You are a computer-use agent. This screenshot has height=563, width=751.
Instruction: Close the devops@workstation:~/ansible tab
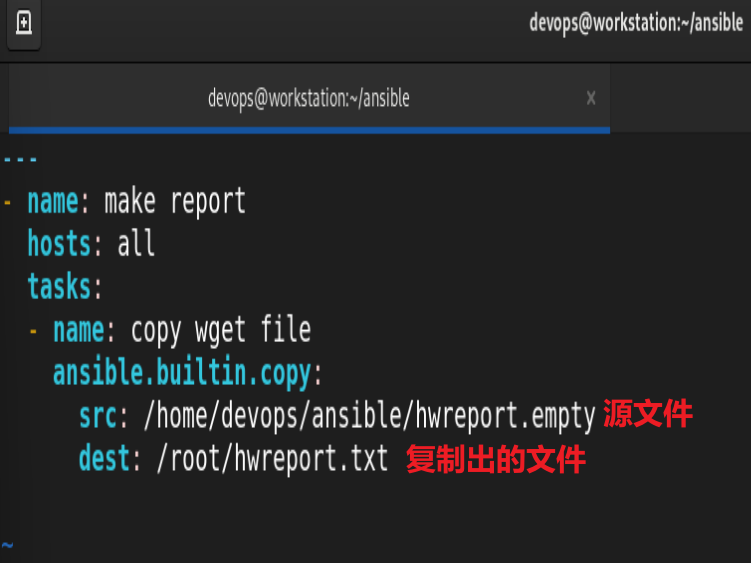tap(591, 98)
